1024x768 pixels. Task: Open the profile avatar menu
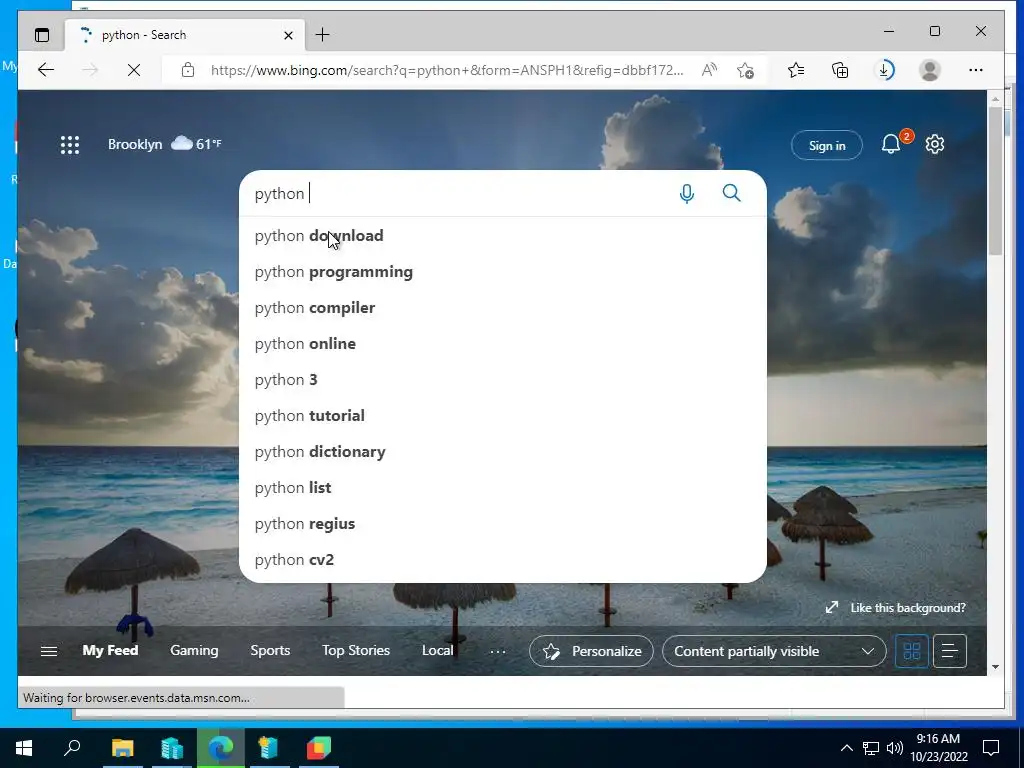coord(929,70)
